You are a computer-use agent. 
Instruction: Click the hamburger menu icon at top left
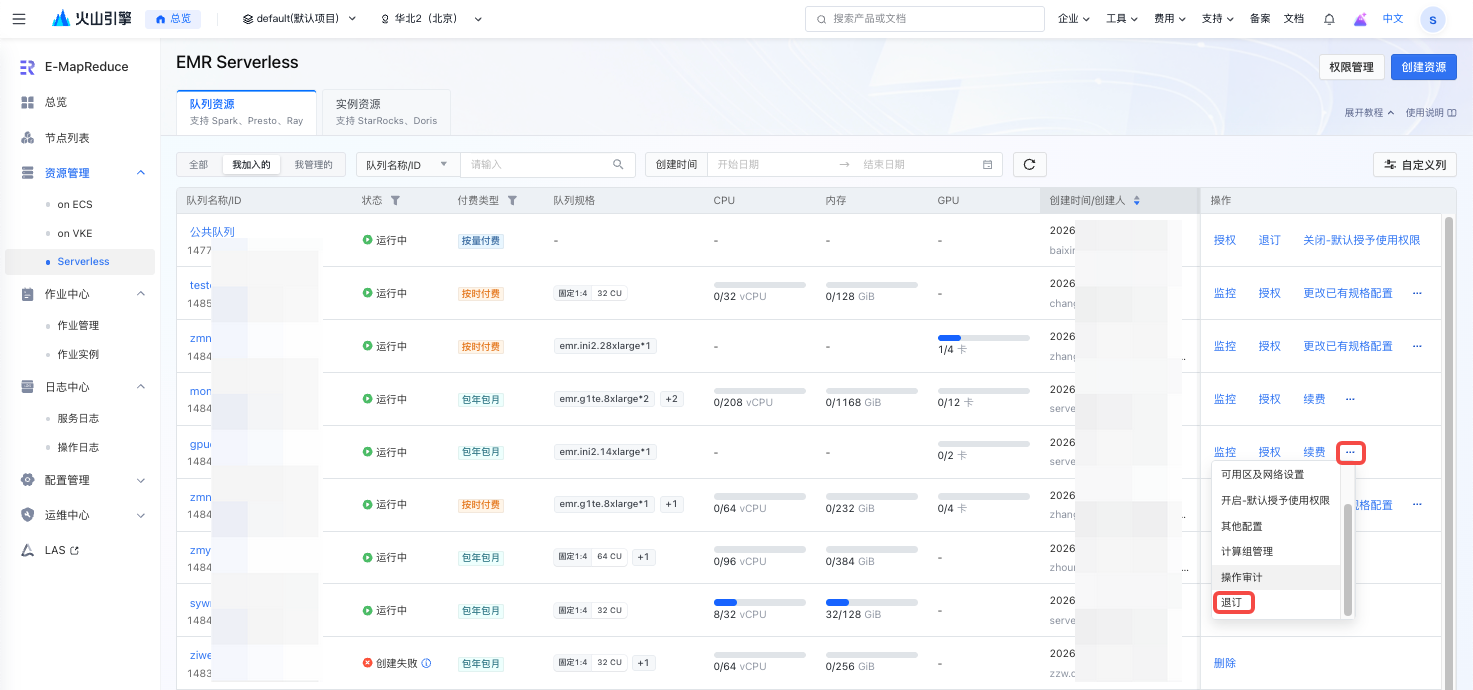pyautogui.click(x=19, y=19)
